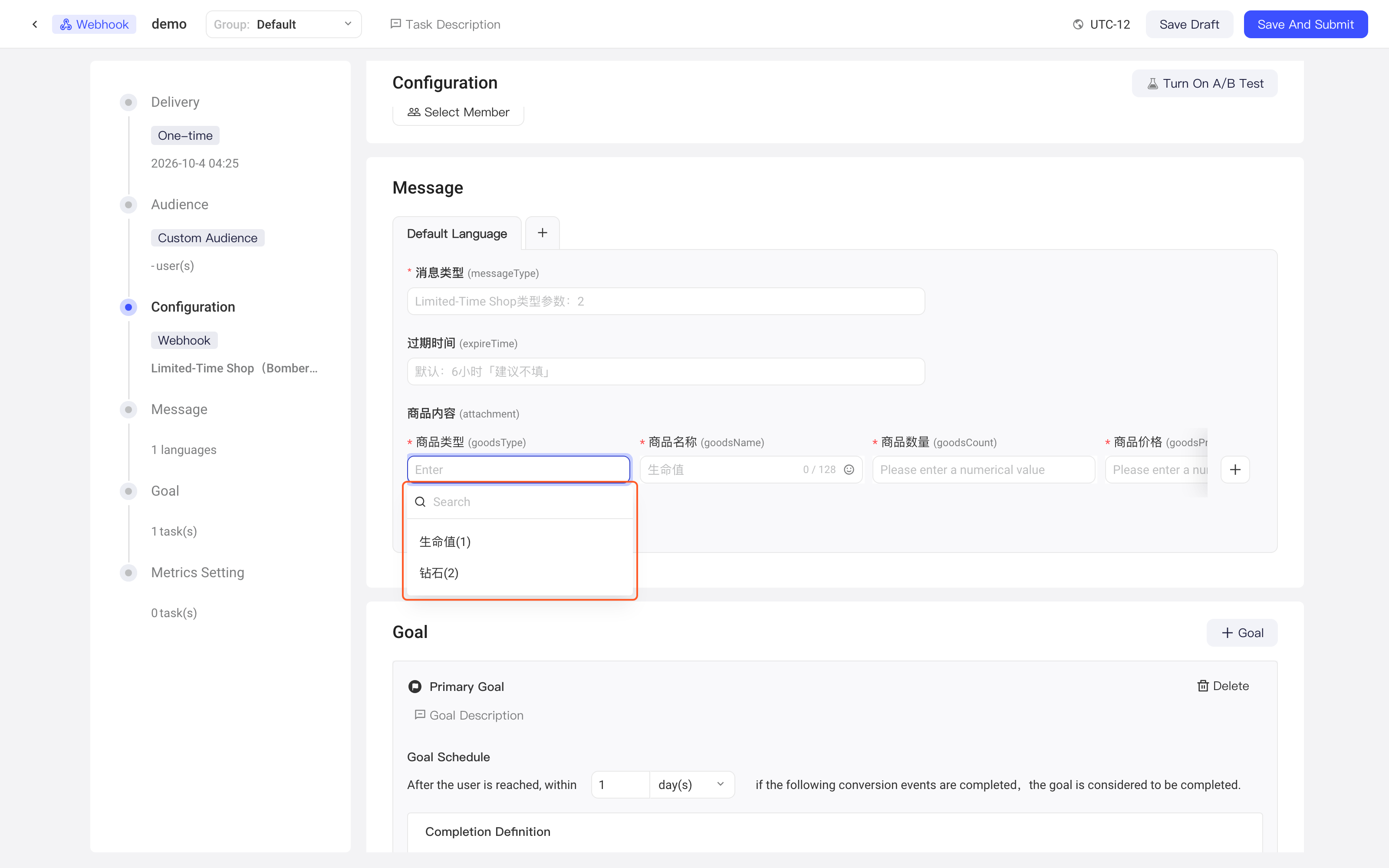Switch to Default Language tab

457,233
